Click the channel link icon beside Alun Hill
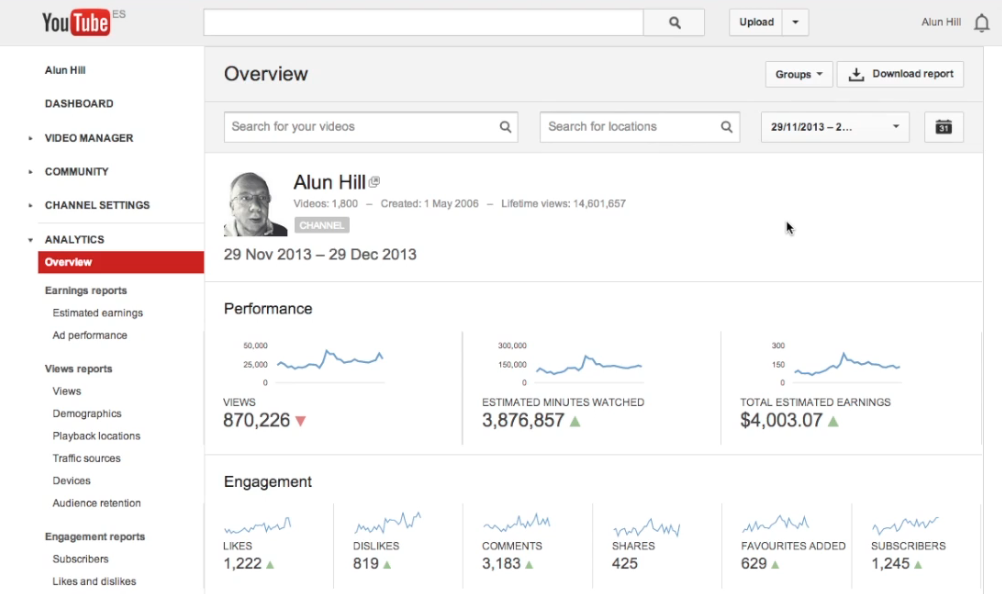Viewport: 1002px width, 594px height. [x=374, y=182]
